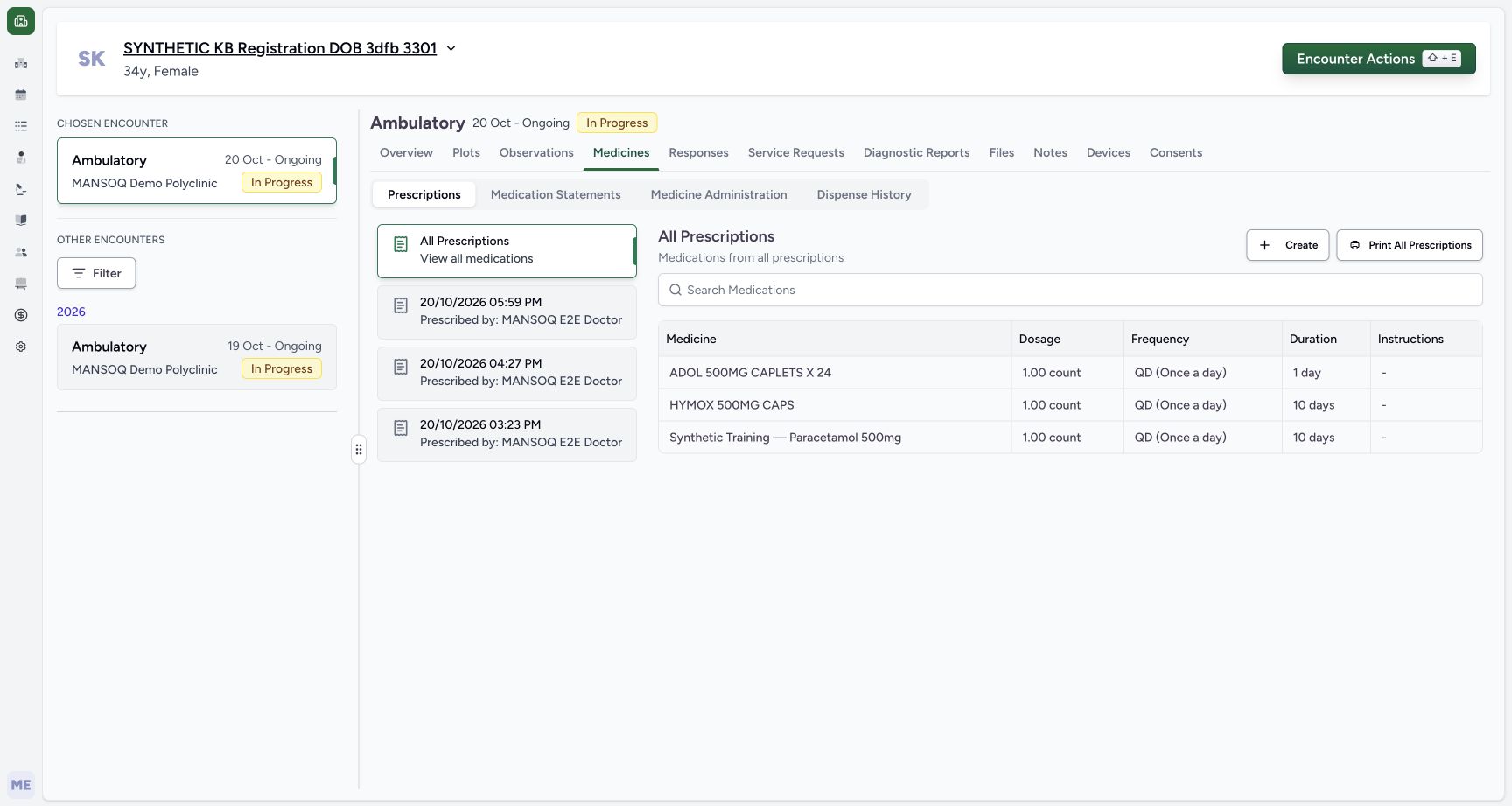1512x806 pixels.
Task: Click the green hospital logo icon
Action: pos(21,21)
